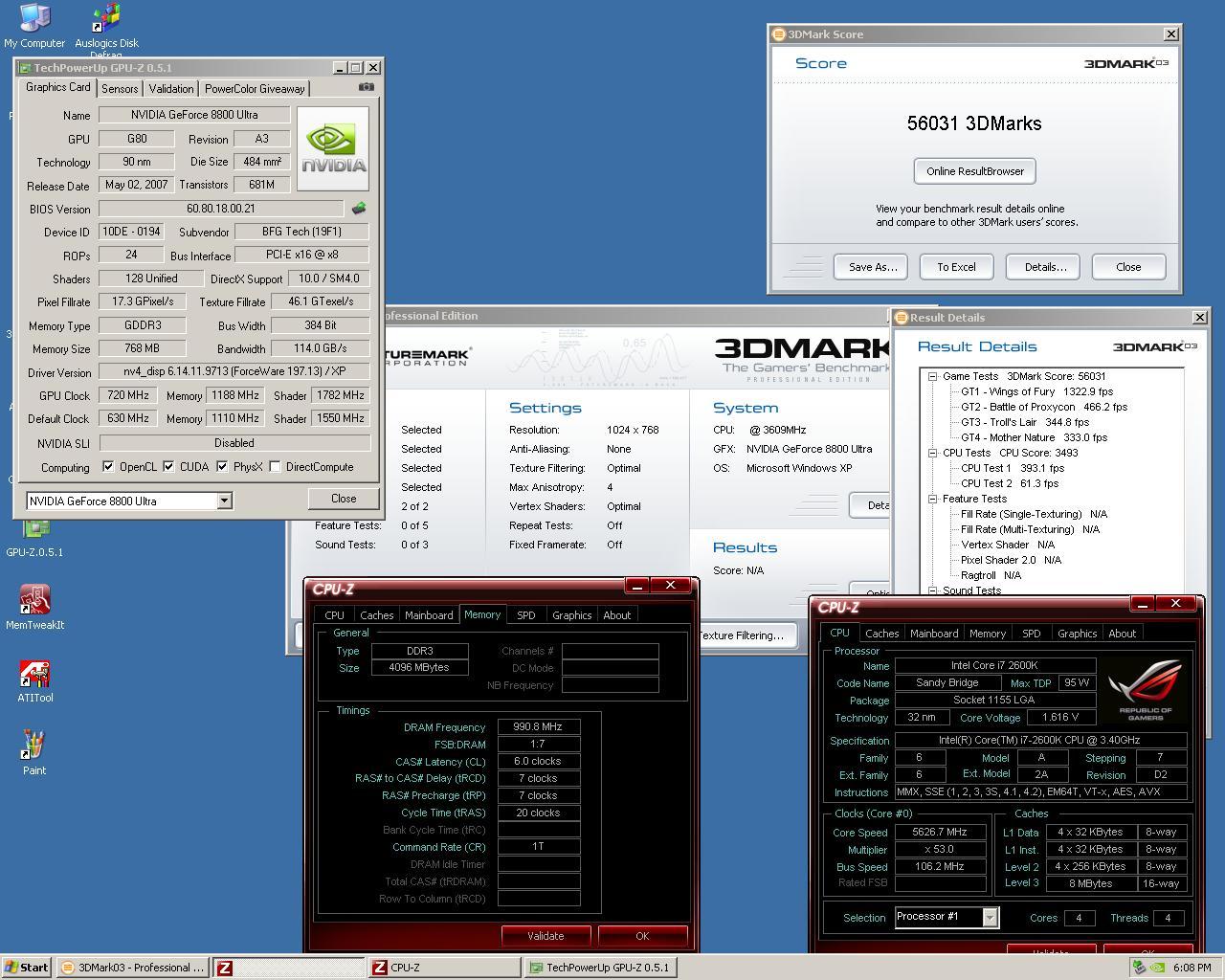Click the GPU-Z title bar icon

point(25,68)
